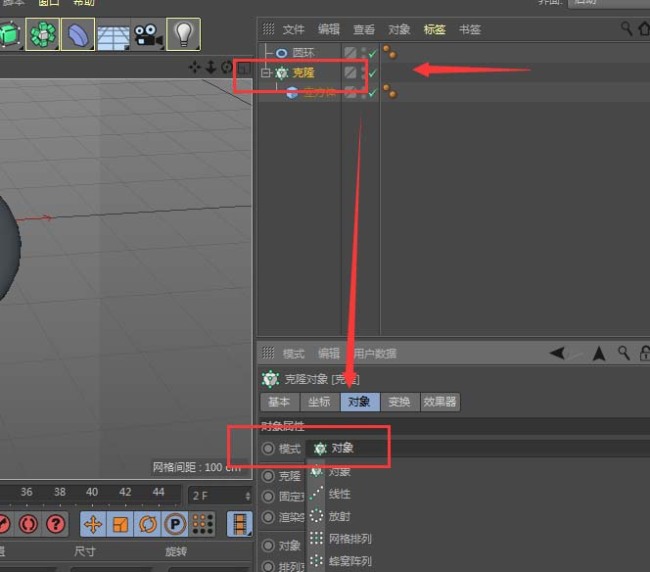The image size is (650, 572).
Task: Select the blue deformer tool
Action: tap(78, 34)
